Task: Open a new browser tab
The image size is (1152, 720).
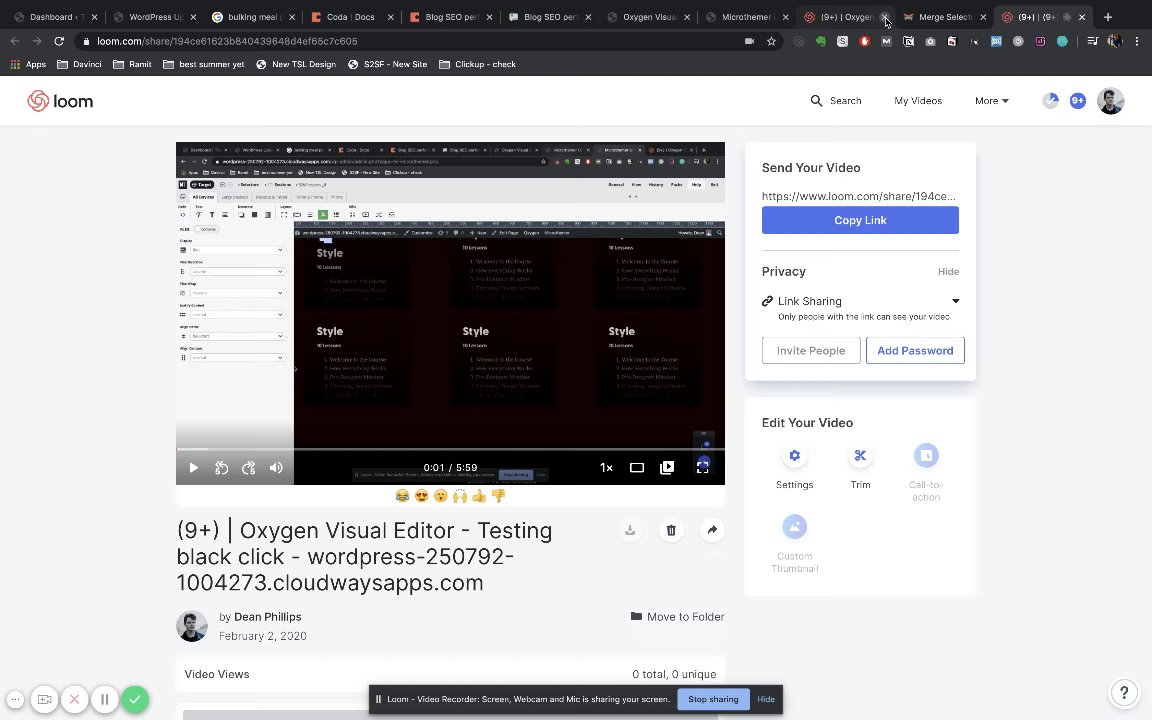Action: pyautogui.click(x=1108, y=17)
